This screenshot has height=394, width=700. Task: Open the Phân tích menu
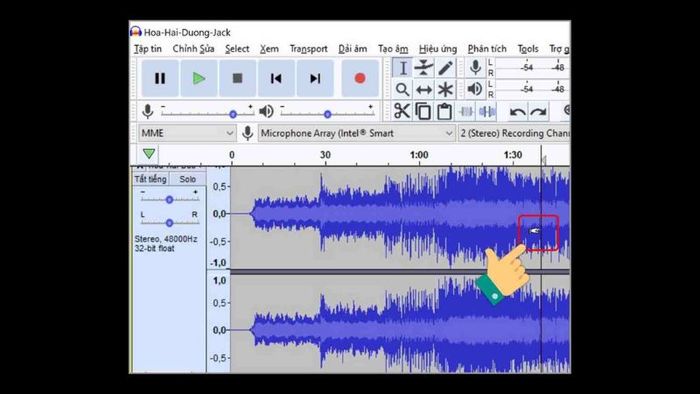tap(487, 49)
